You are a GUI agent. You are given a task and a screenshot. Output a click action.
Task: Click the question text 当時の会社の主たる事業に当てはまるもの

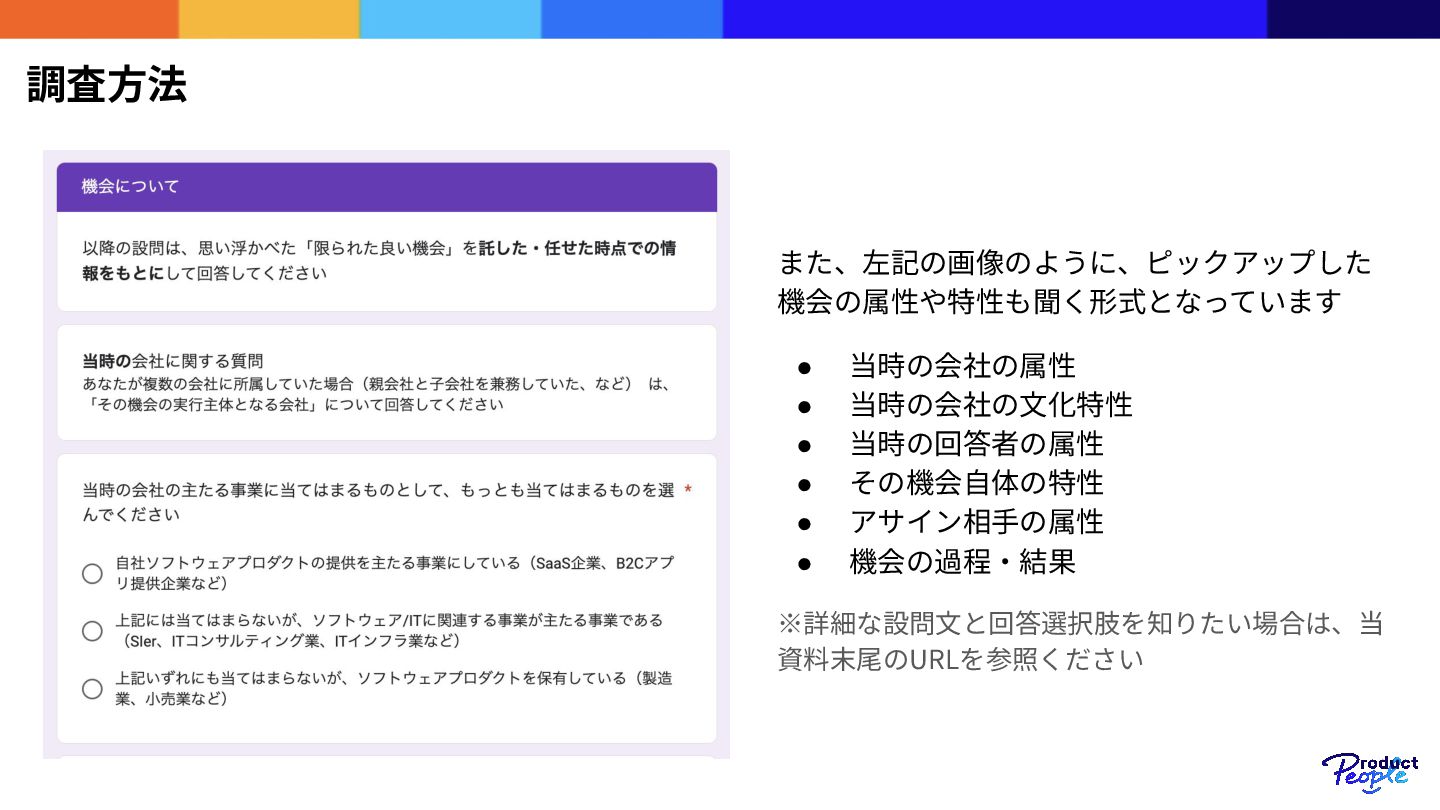tap(378, 503)
